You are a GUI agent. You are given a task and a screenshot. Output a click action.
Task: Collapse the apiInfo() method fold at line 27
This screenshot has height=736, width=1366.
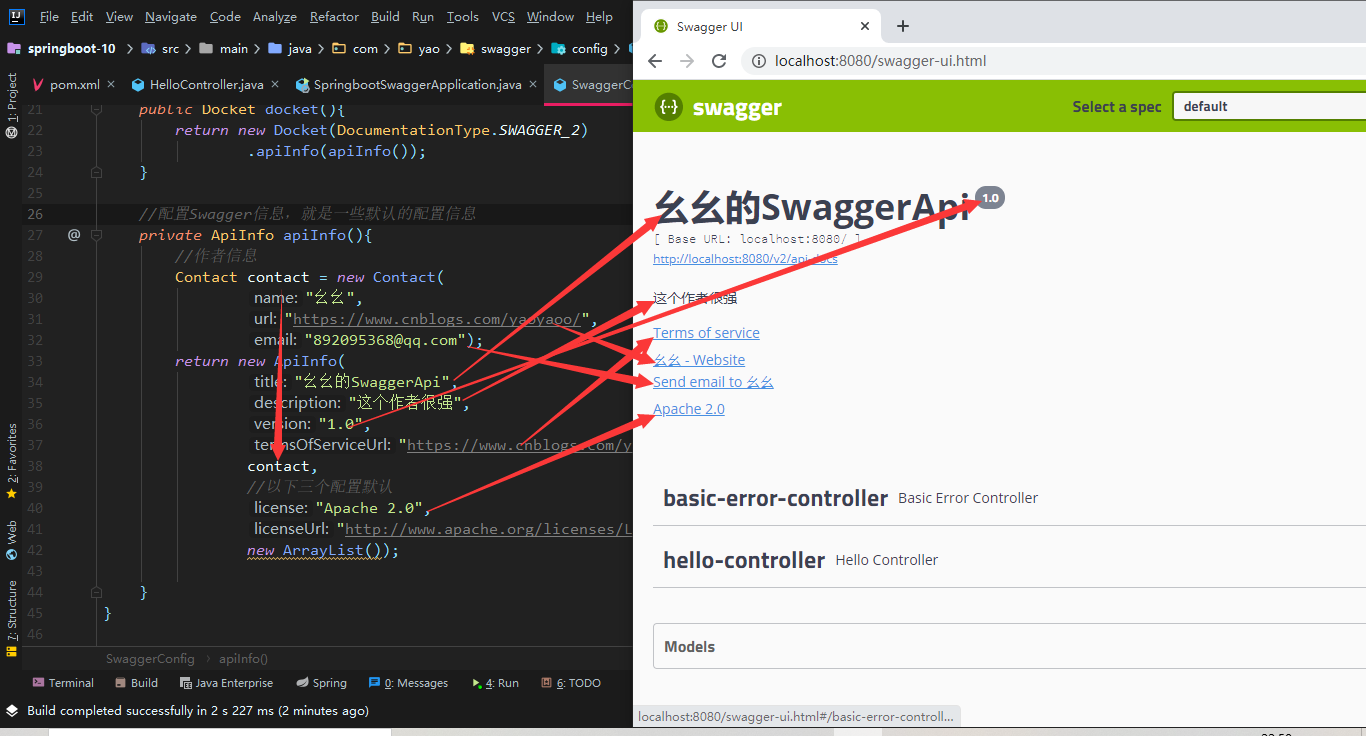point(96,235)
